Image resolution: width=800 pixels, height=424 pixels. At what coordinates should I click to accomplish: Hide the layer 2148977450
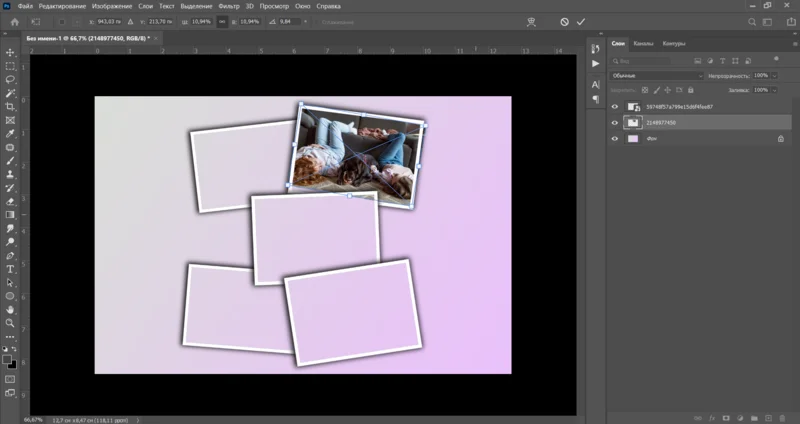pos(615,122)
